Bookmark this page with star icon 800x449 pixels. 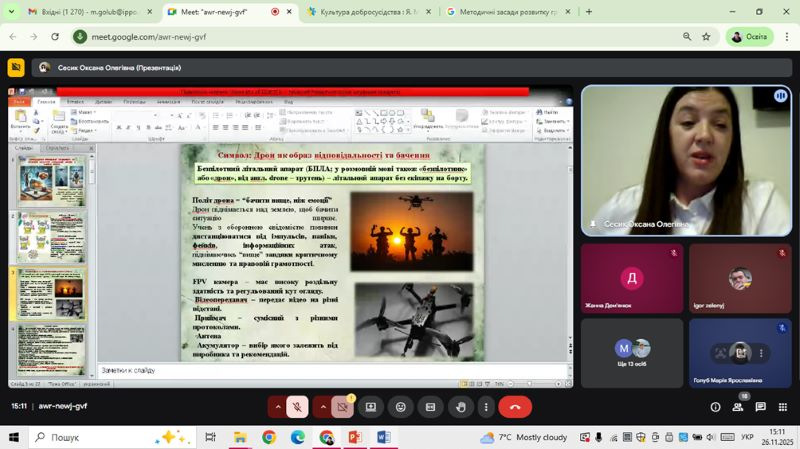(x=706, y=37)
